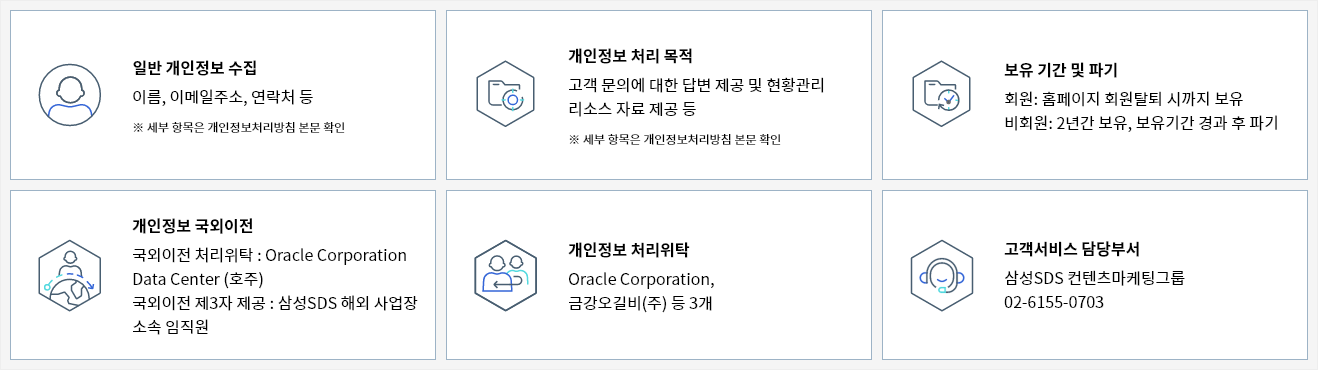
Task: Click the Oracle Corporation Data Center (호주) text
Action: pyautogui.click(x=270, y=266)
